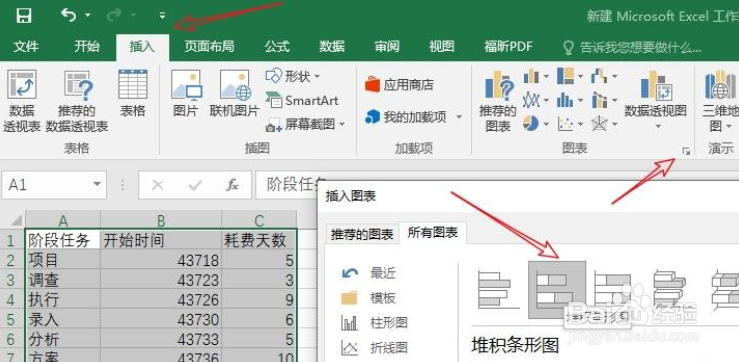Select column A header
The width and height of the screenshot is (739, 362).
click(63, 220)
